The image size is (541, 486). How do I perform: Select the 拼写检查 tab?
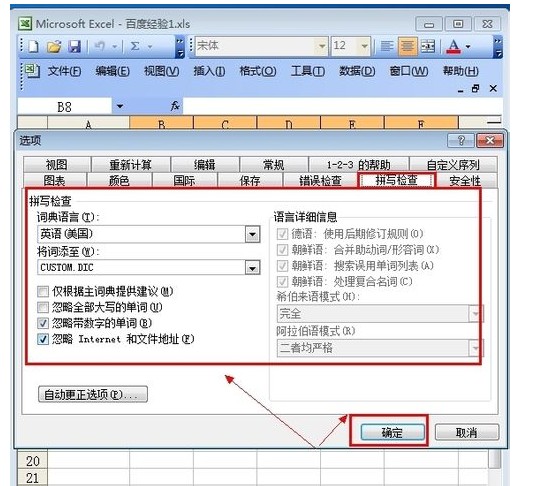coord(396,180)
